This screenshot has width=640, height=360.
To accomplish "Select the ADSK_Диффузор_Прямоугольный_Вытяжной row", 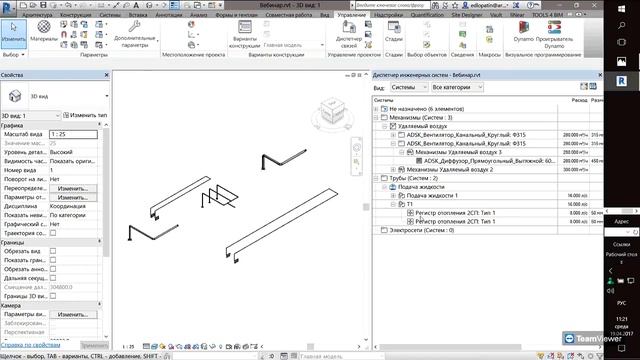I will [x=489, y=161].
